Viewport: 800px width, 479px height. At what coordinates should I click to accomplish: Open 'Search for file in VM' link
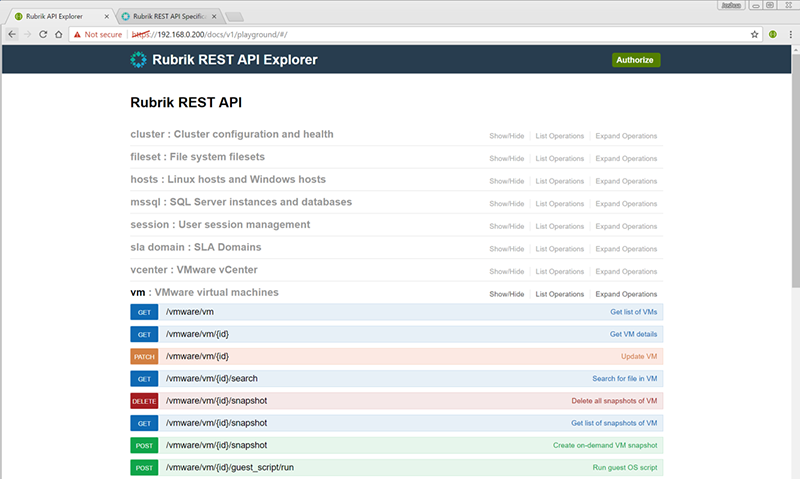click(x=624, y=379)
